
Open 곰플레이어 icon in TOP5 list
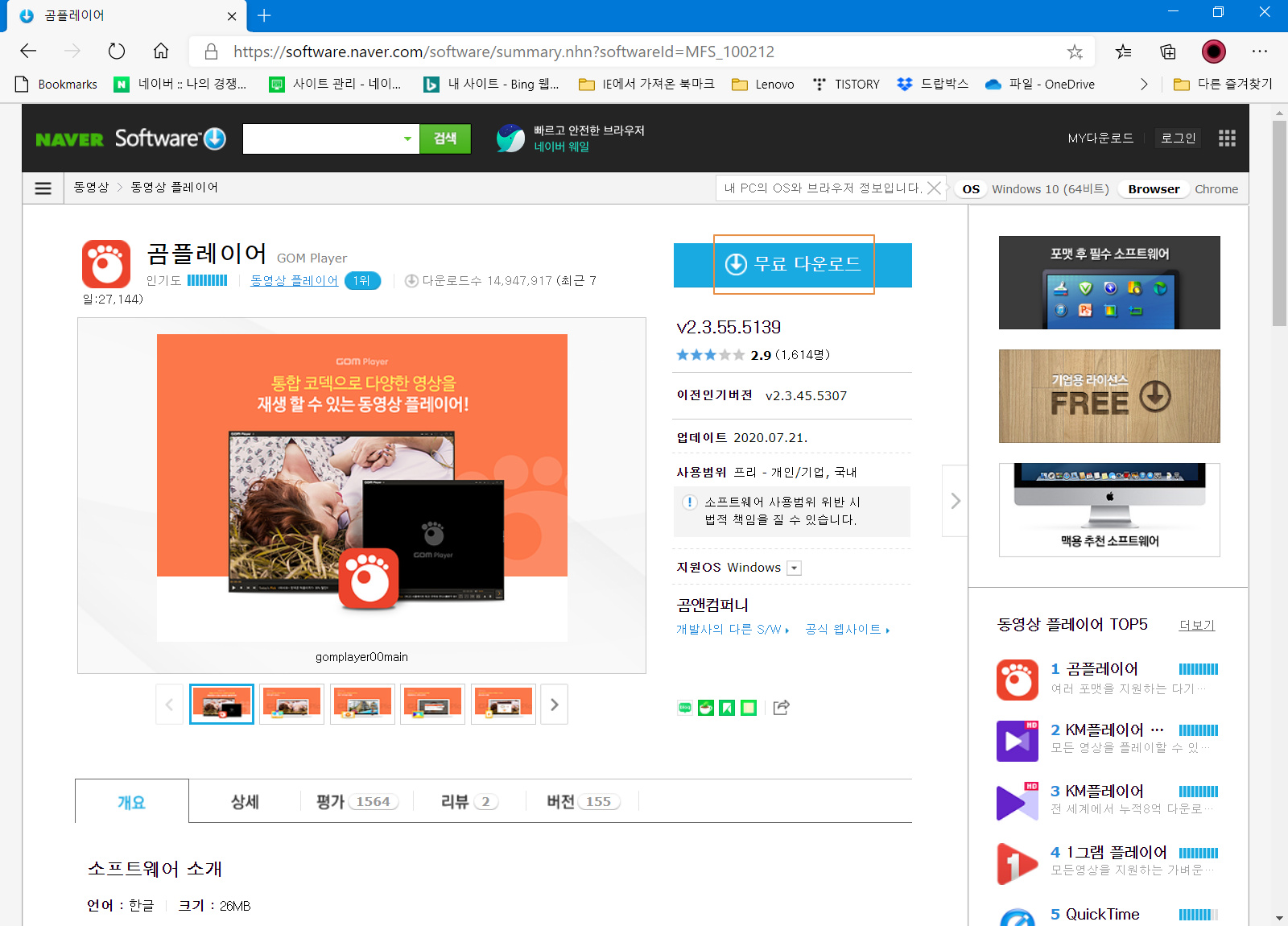click(1018, 680)
